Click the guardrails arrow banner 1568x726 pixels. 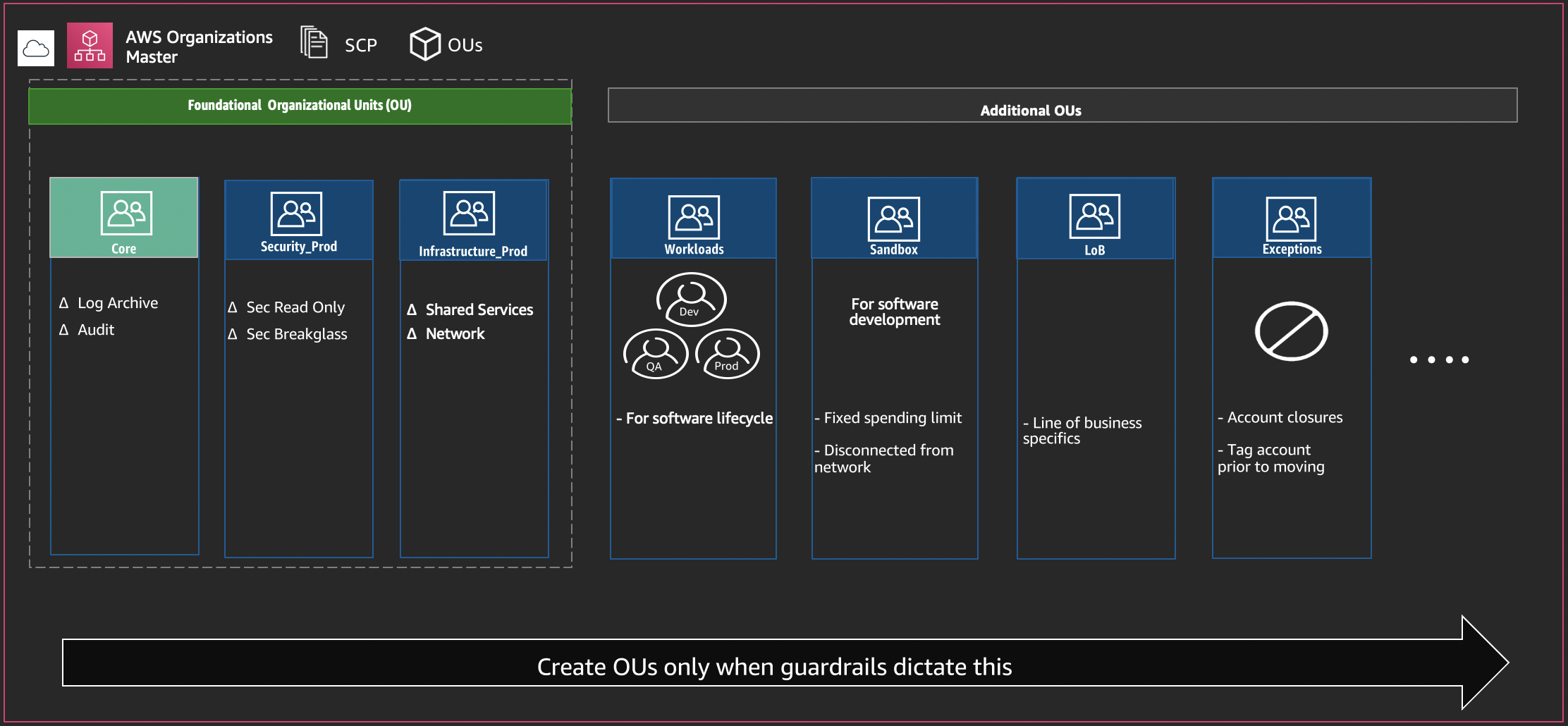pyautogui.click(x=785, y=663)
